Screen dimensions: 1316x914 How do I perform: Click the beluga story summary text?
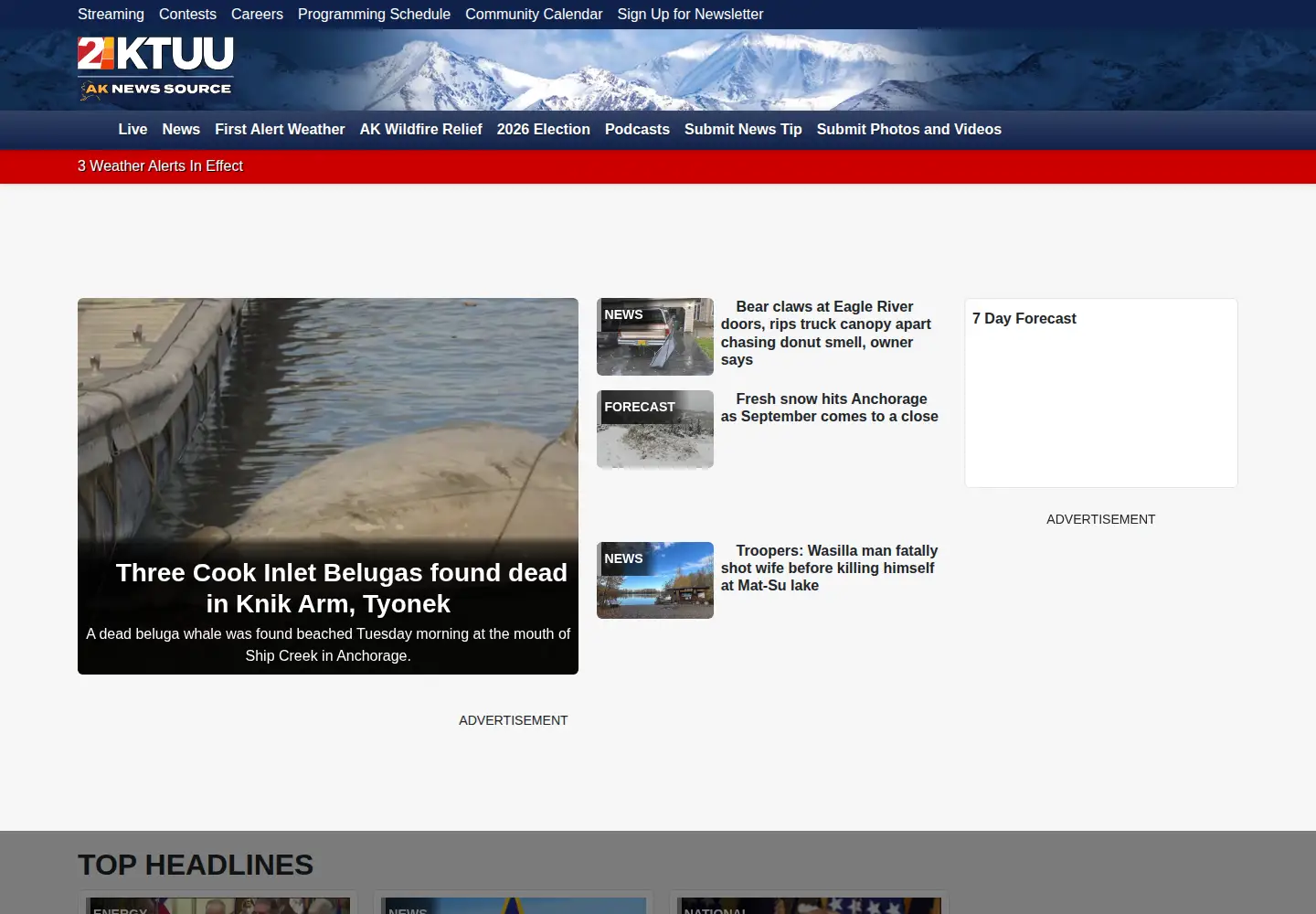coord(328,644)
